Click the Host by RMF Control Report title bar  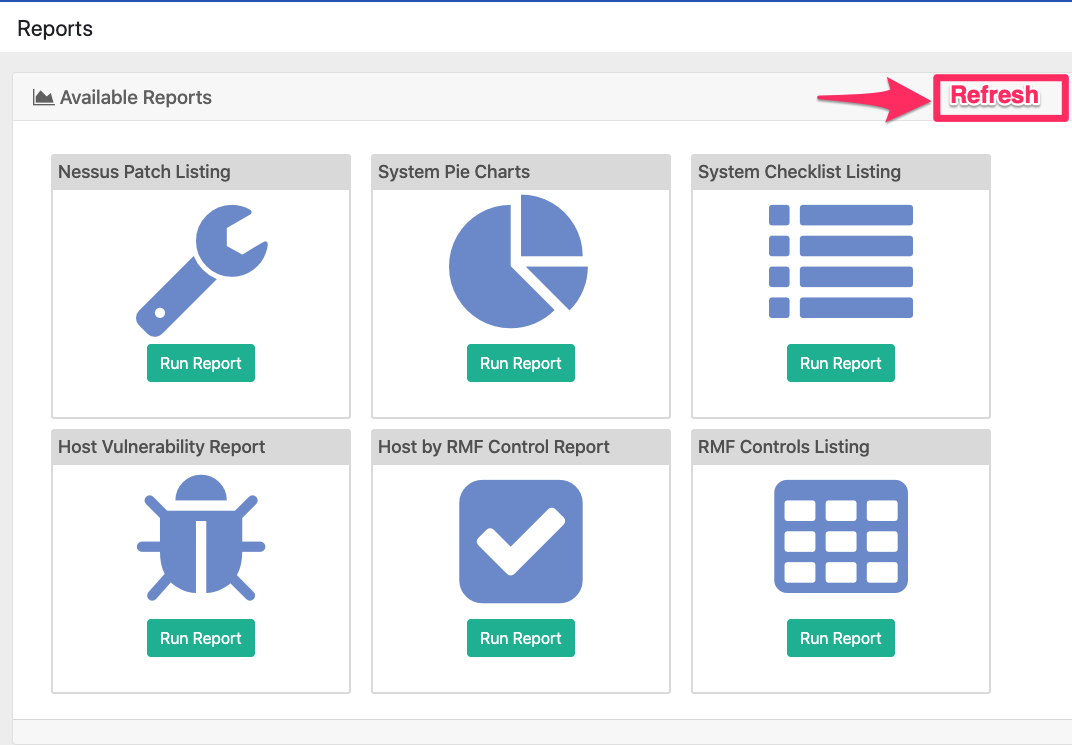click(x=494, y=447)
